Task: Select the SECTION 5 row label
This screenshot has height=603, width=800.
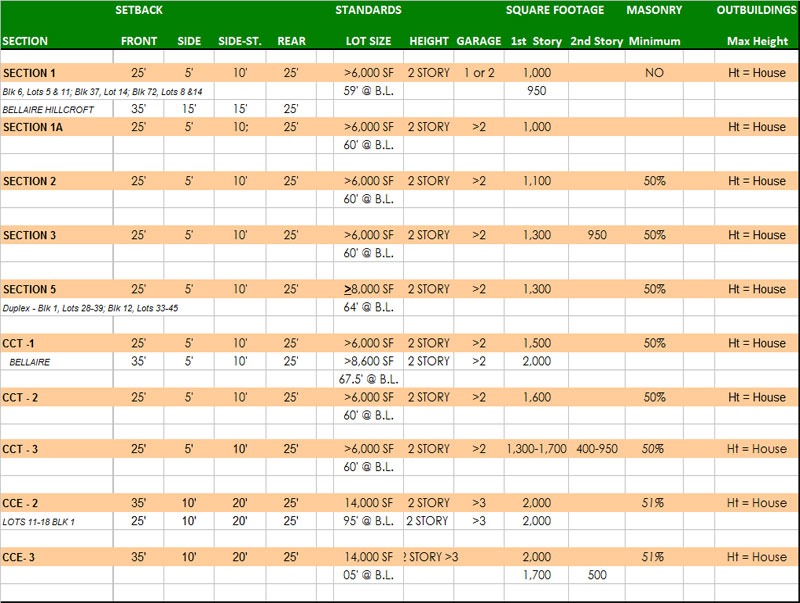Action: click(x=29, y=289)
